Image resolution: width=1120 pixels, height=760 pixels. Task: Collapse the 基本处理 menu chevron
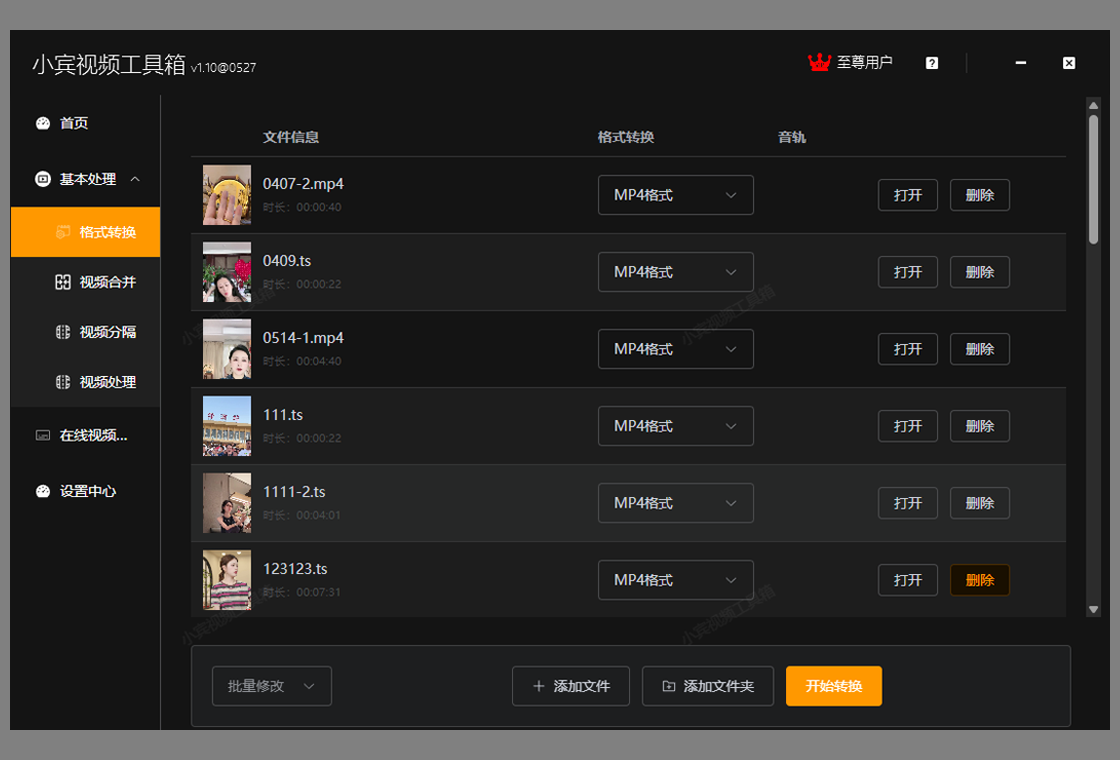[x=135, y=179]
